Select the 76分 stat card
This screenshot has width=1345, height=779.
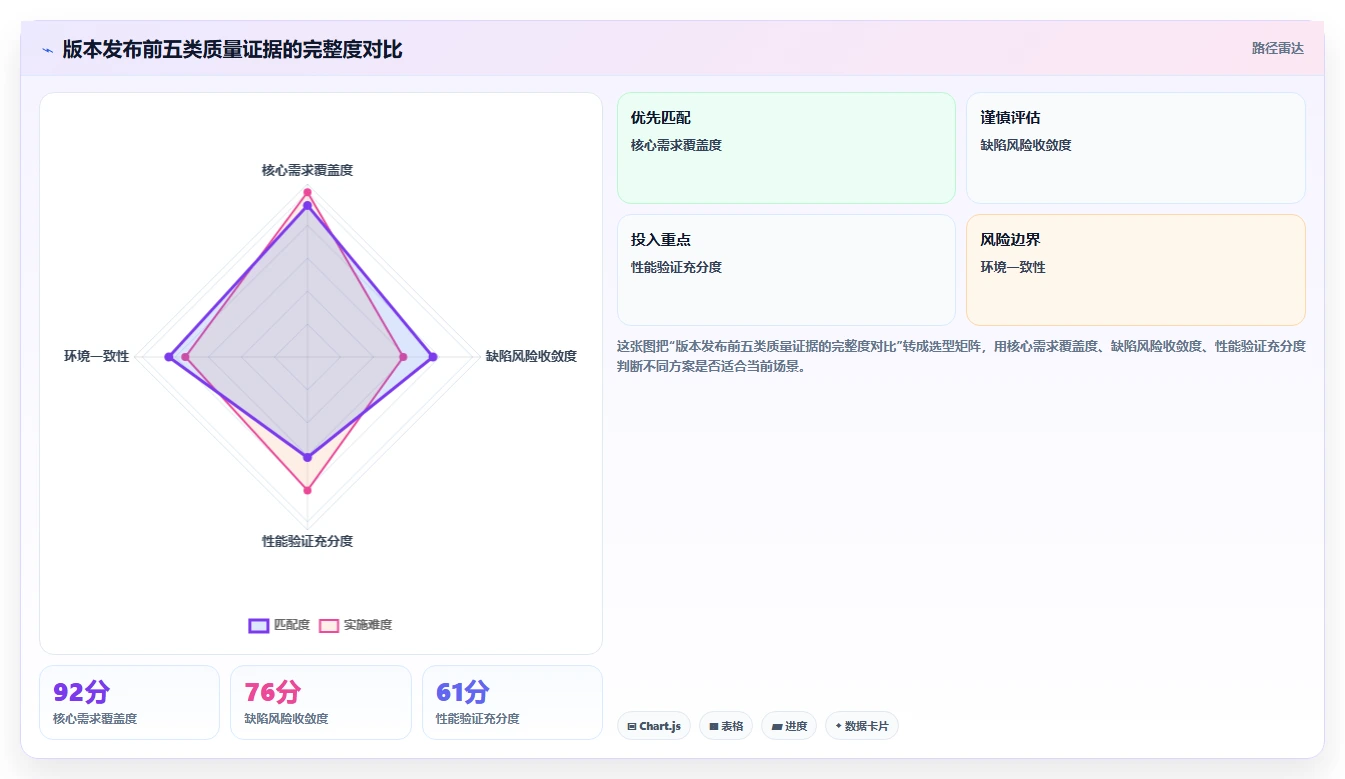tap(321, 703)
